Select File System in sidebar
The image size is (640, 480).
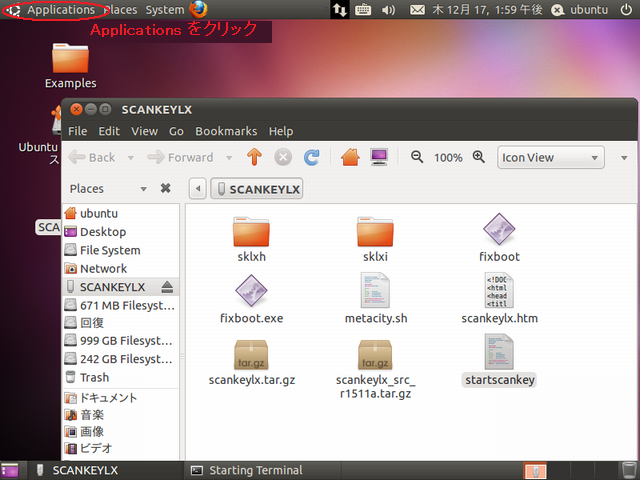[121, 250]
